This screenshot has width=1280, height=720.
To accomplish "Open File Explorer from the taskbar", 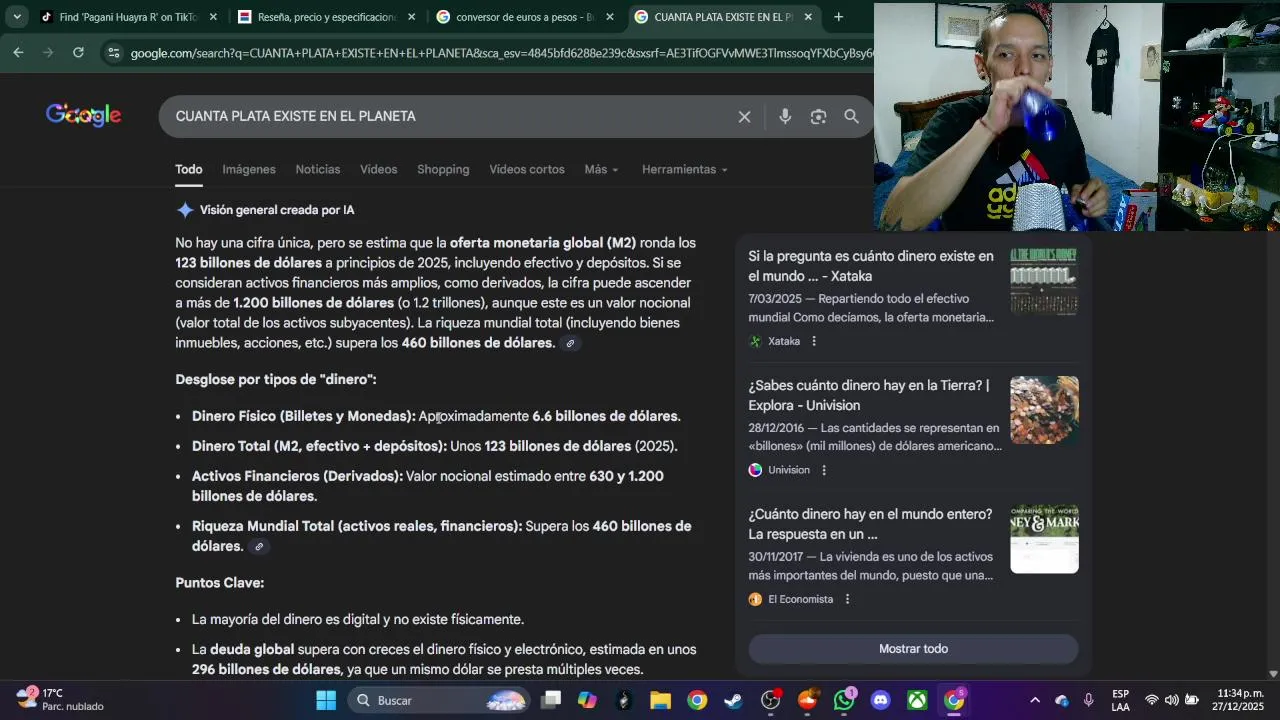I will click(x=660, y=700).
